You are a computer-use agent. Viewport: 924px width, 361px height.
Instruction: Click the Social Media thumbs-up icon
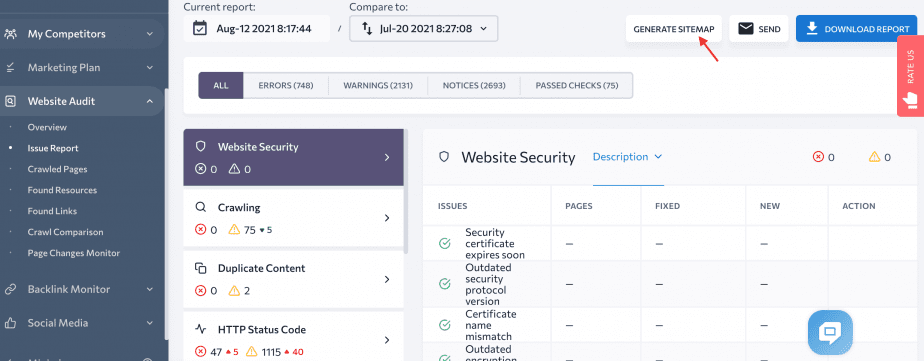10,323
